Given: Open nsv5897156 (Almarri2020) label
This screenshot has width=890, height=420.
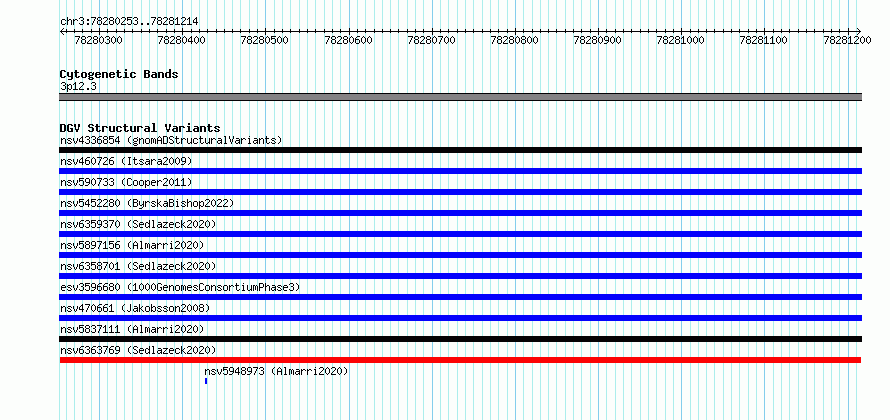Looking at the screenshot, I should tap(132, 245).
